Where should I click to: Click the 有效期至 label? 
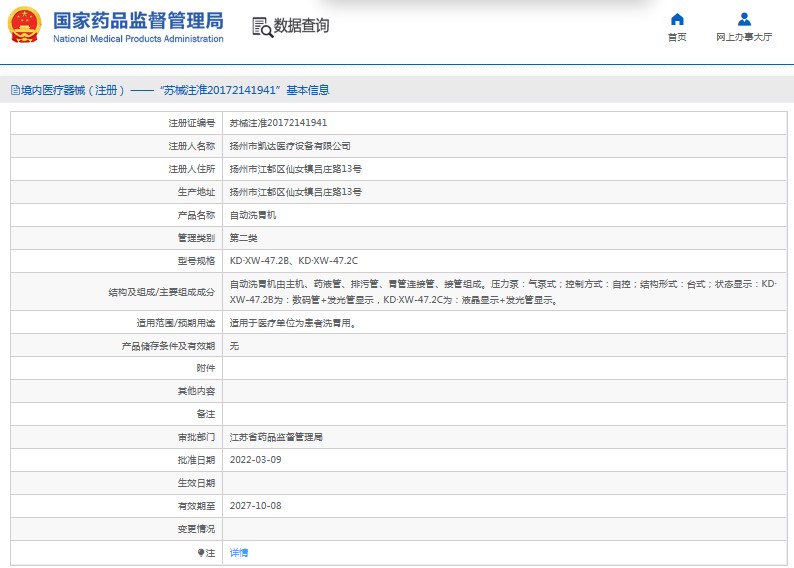[196, 506]
